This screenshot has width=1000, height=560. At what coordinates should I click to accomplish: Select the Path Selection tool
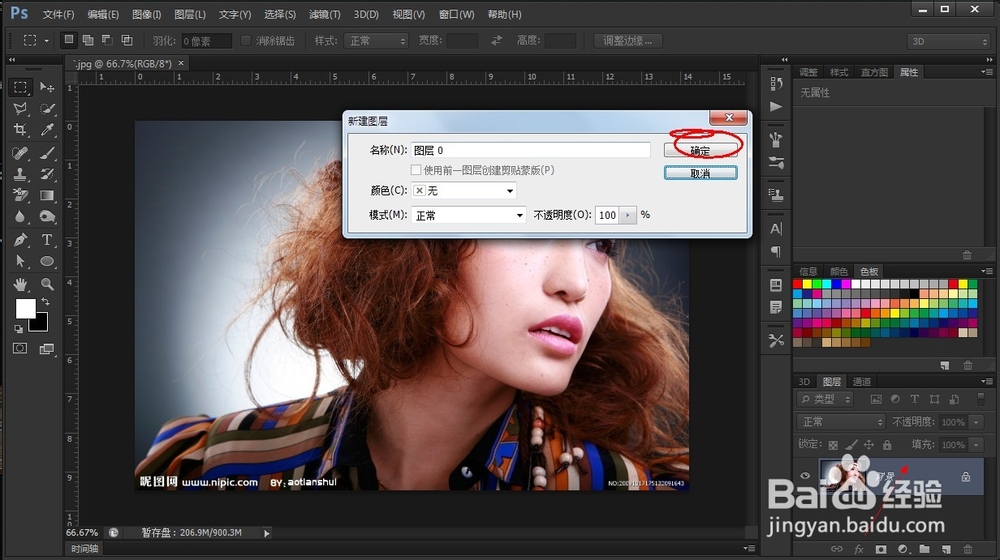click(20, 262)
